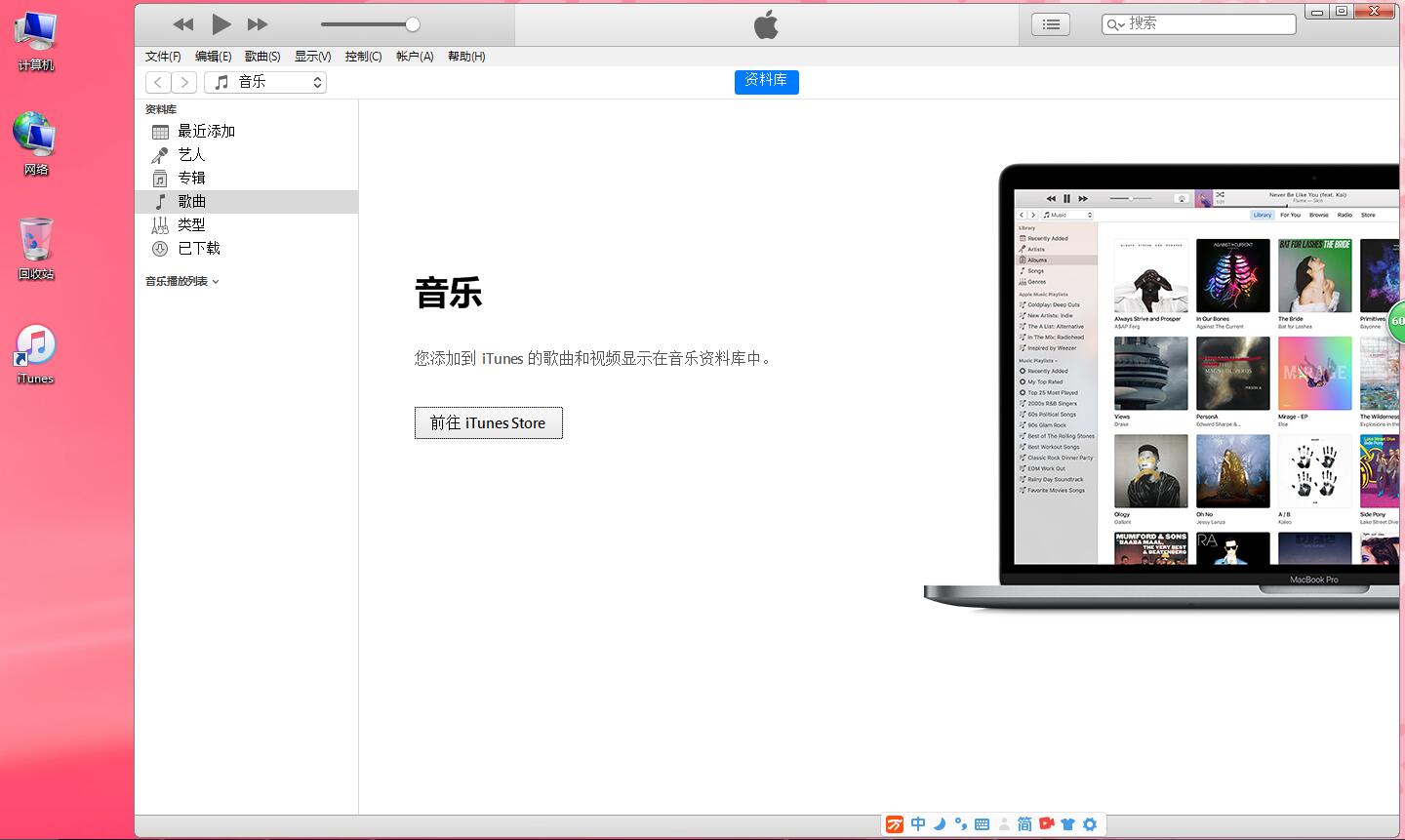
Task: Open the IME settings gear icon
Action: (x=1090, y=824)
